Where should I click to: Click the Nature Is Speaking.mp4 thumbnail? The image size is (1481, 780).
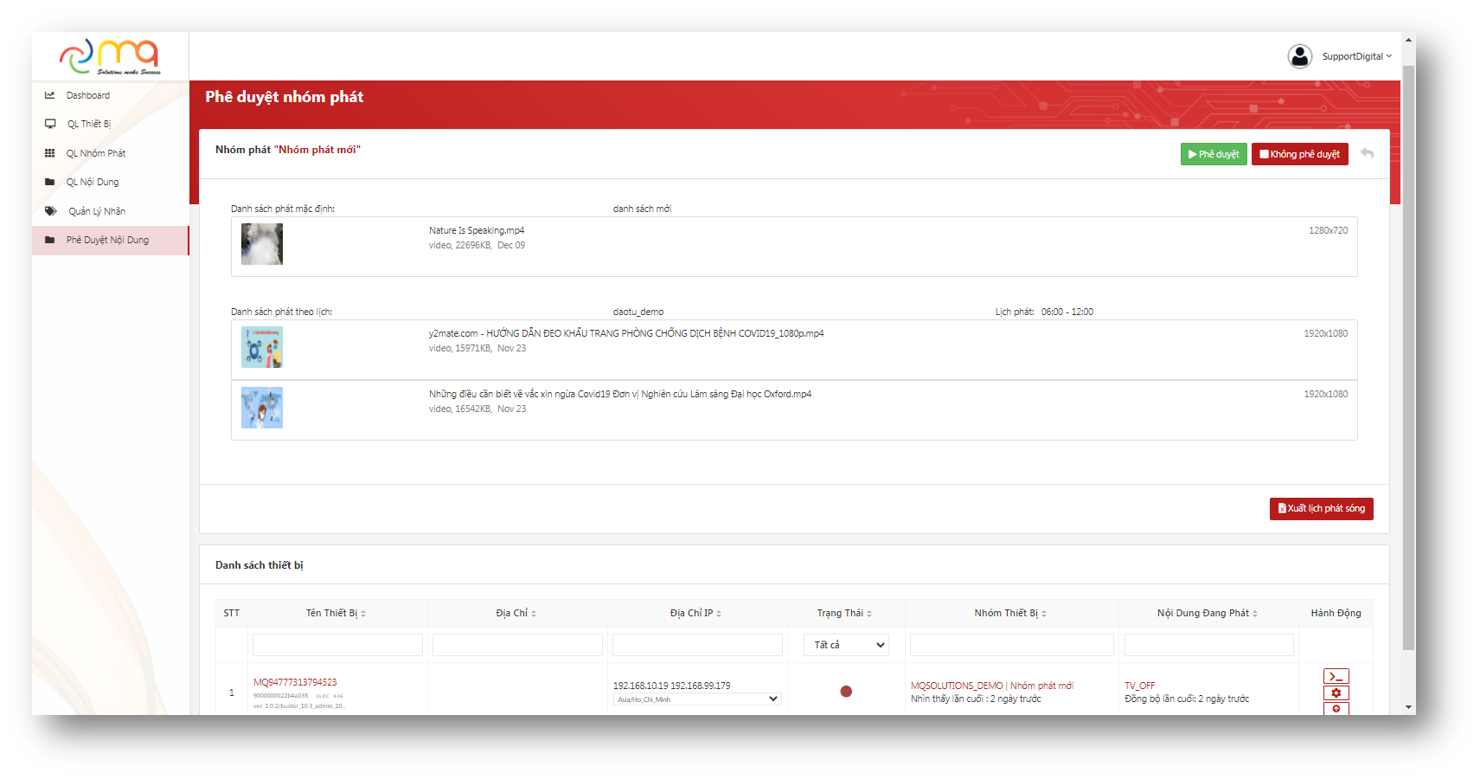[262, 244]
